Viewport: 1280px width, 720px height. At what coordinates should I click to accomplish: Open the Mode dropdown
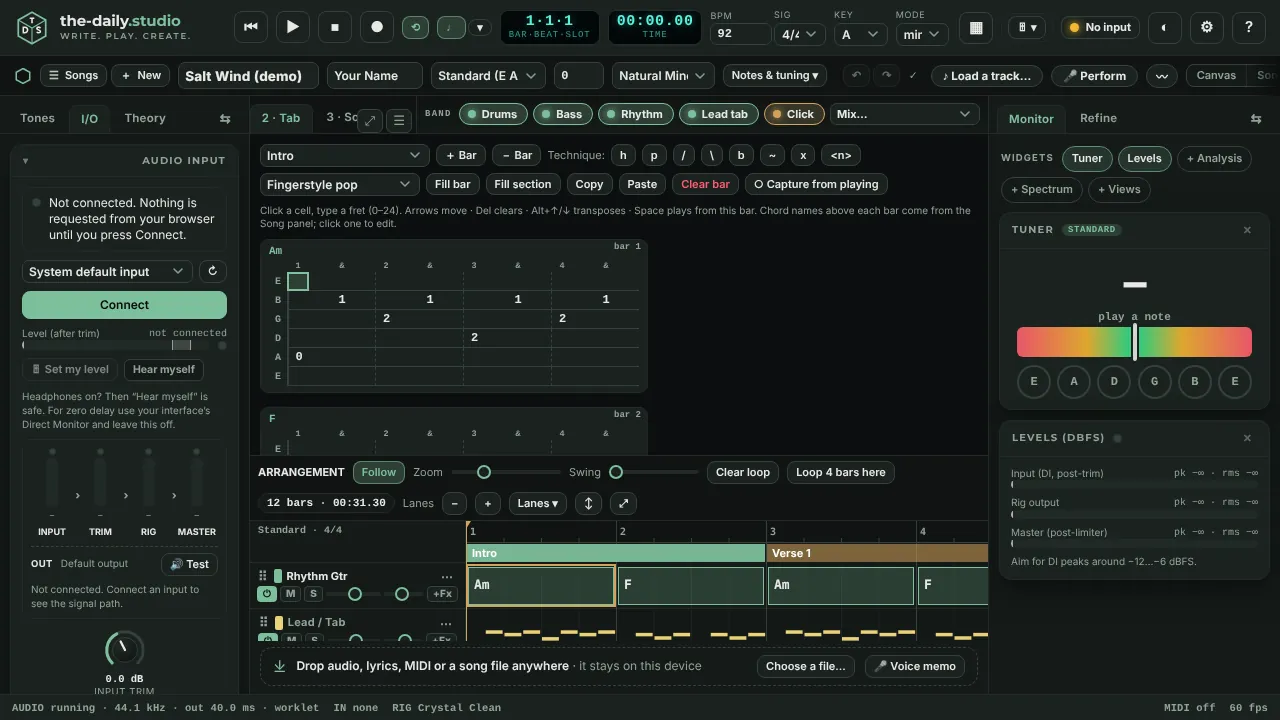pyautogui.click(x=922, y=34)
